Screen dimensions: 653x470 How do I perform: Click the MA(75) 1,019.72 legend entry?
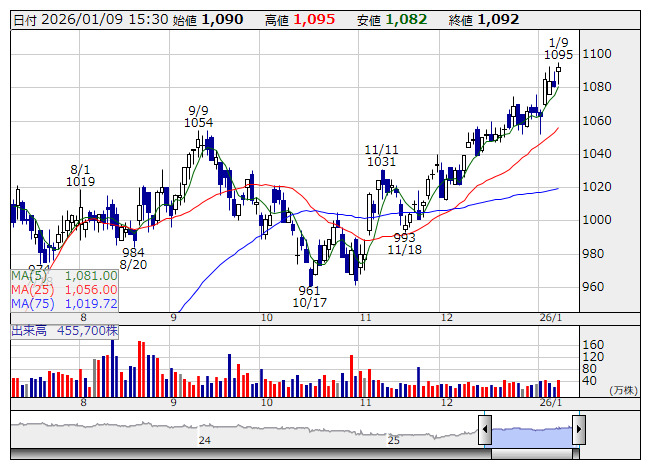pos(64,303)
